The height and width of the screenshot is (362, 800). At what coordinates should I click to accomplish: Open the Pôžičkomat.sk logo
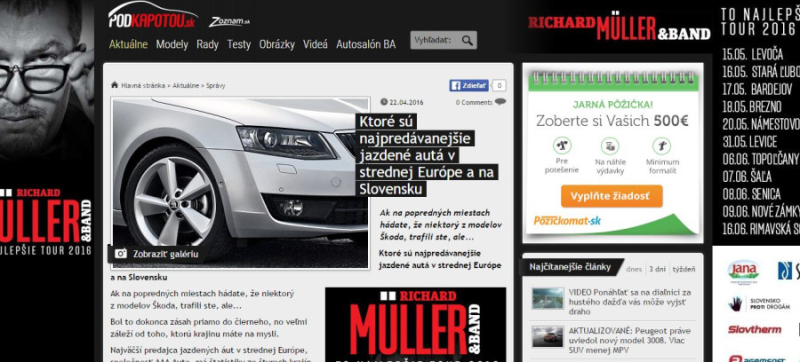click(x=567, y=221)
